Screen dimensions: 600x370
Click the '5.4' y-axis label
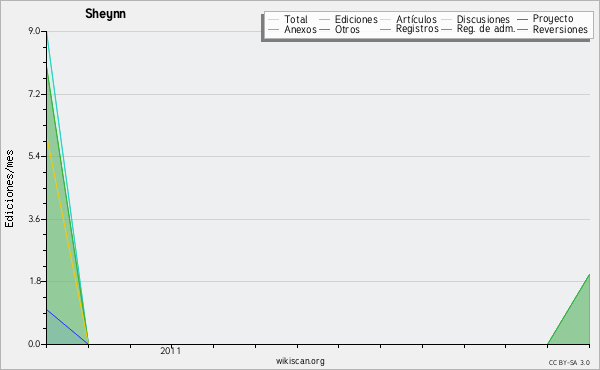point(34,156)
